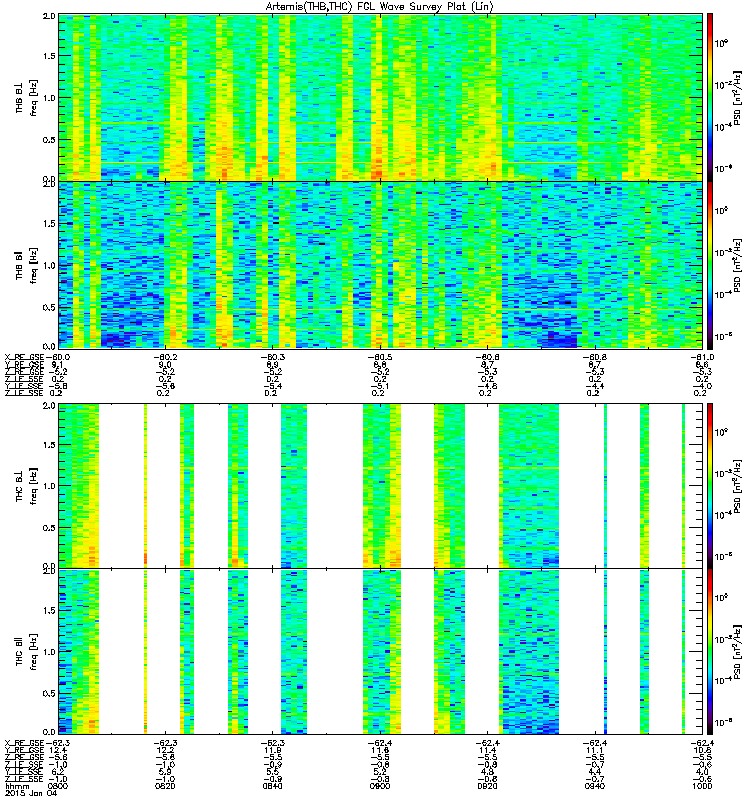Click the '1.5' tick of THC B⊥ axis

tap(49, 444)
